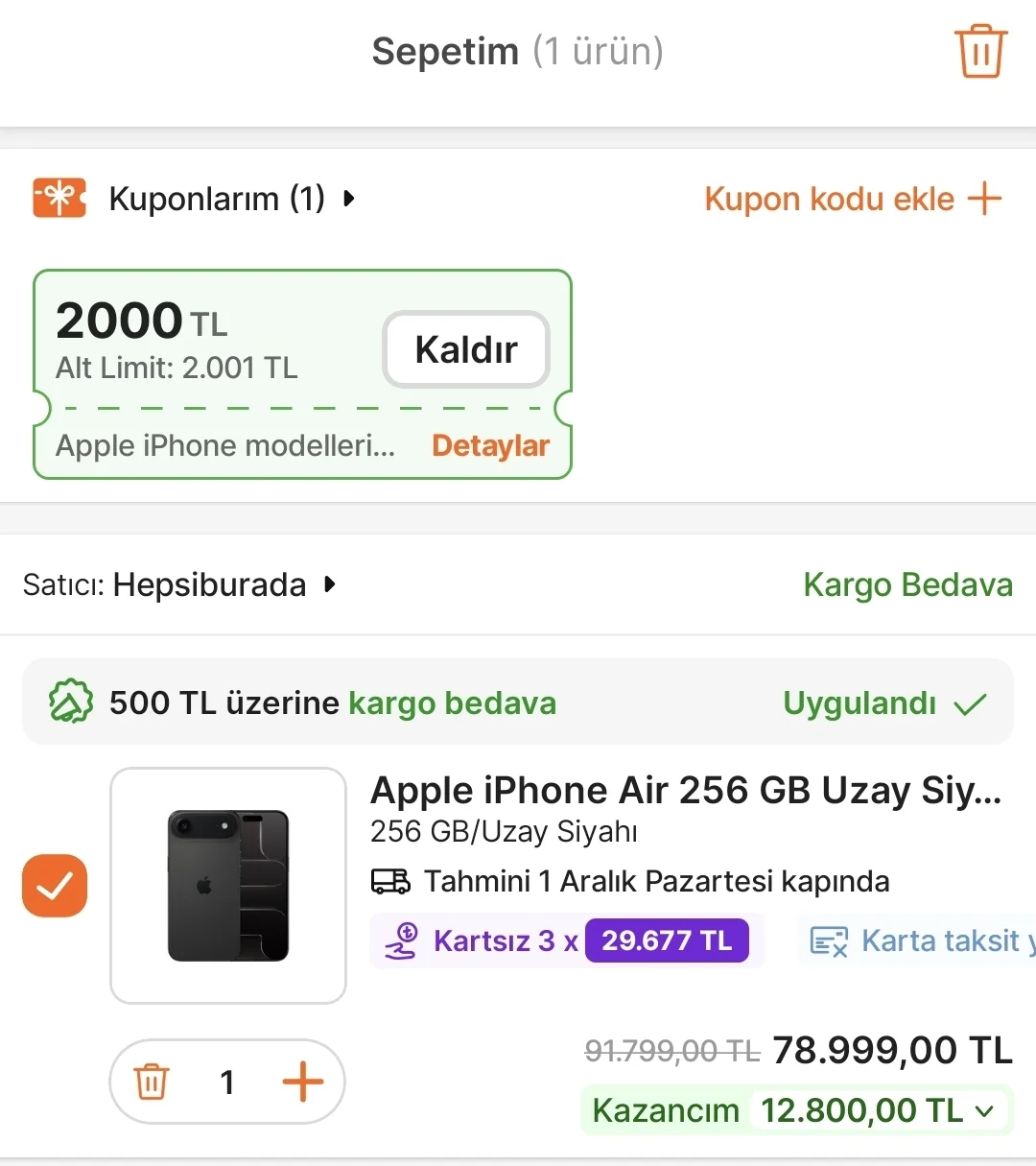The height and width of the screenshot is (1166, 1036).
Task: Expand the Kuponlarım (1) arrow
Action: [349, 199]
